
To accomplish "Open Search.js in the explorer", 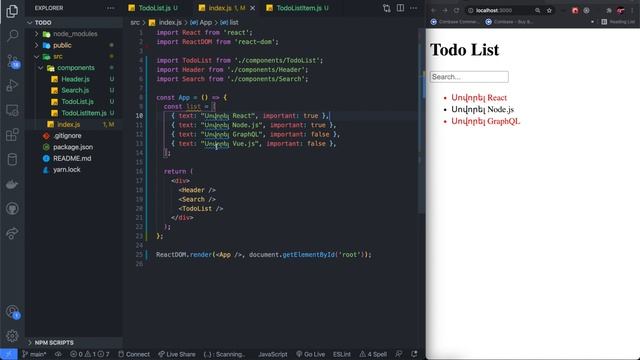I will coord(75,90).
